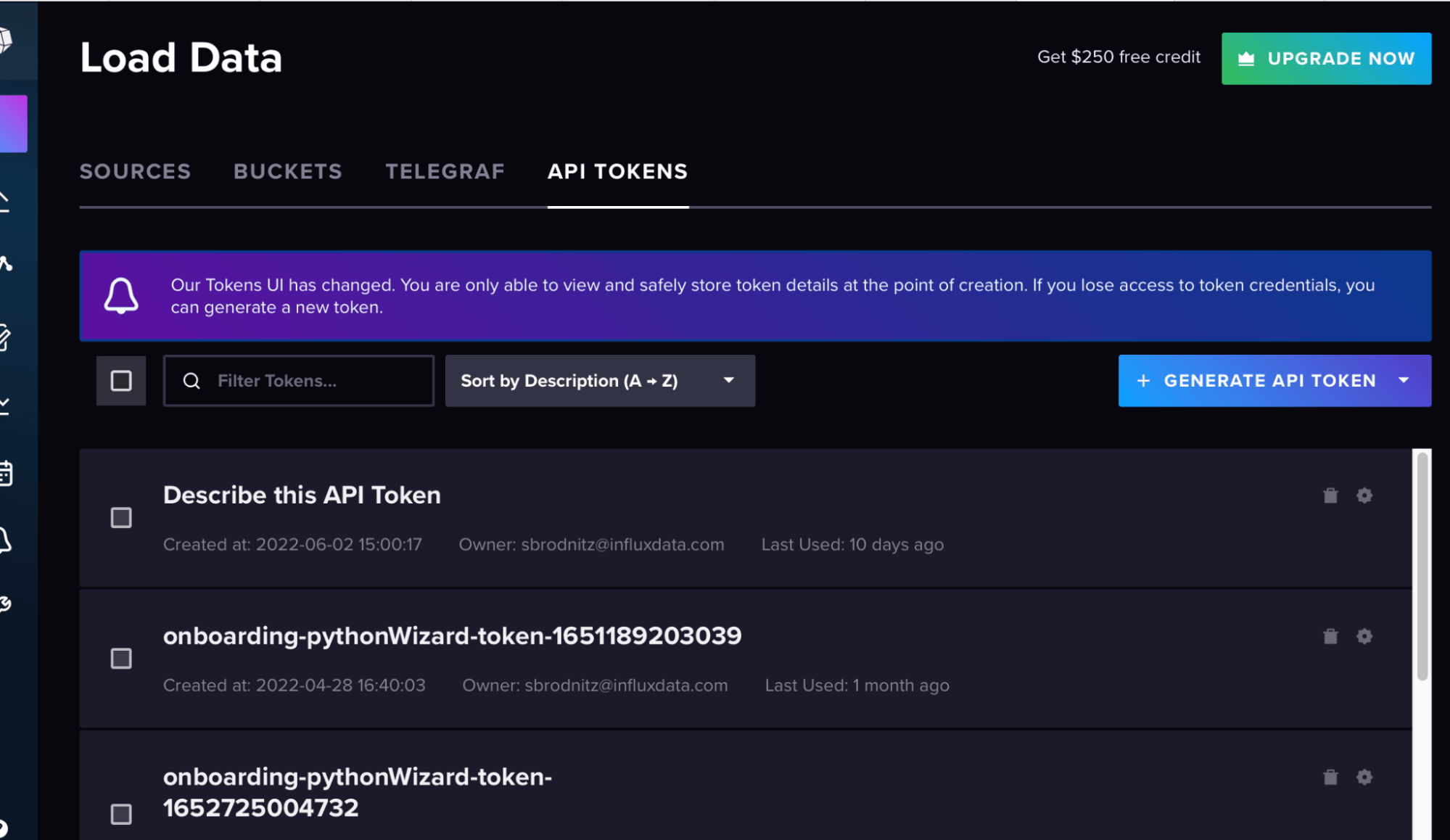Toggle checkbox for onboarding-pythonWizard-token-1651189203039
Viewport: 1450px width, 840px height.
(x=121, y=657)
